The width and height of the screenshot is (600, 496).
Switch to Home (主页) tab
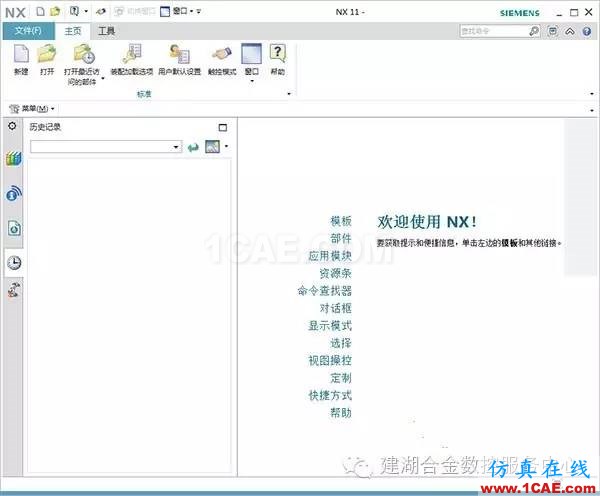pos(73,31)
